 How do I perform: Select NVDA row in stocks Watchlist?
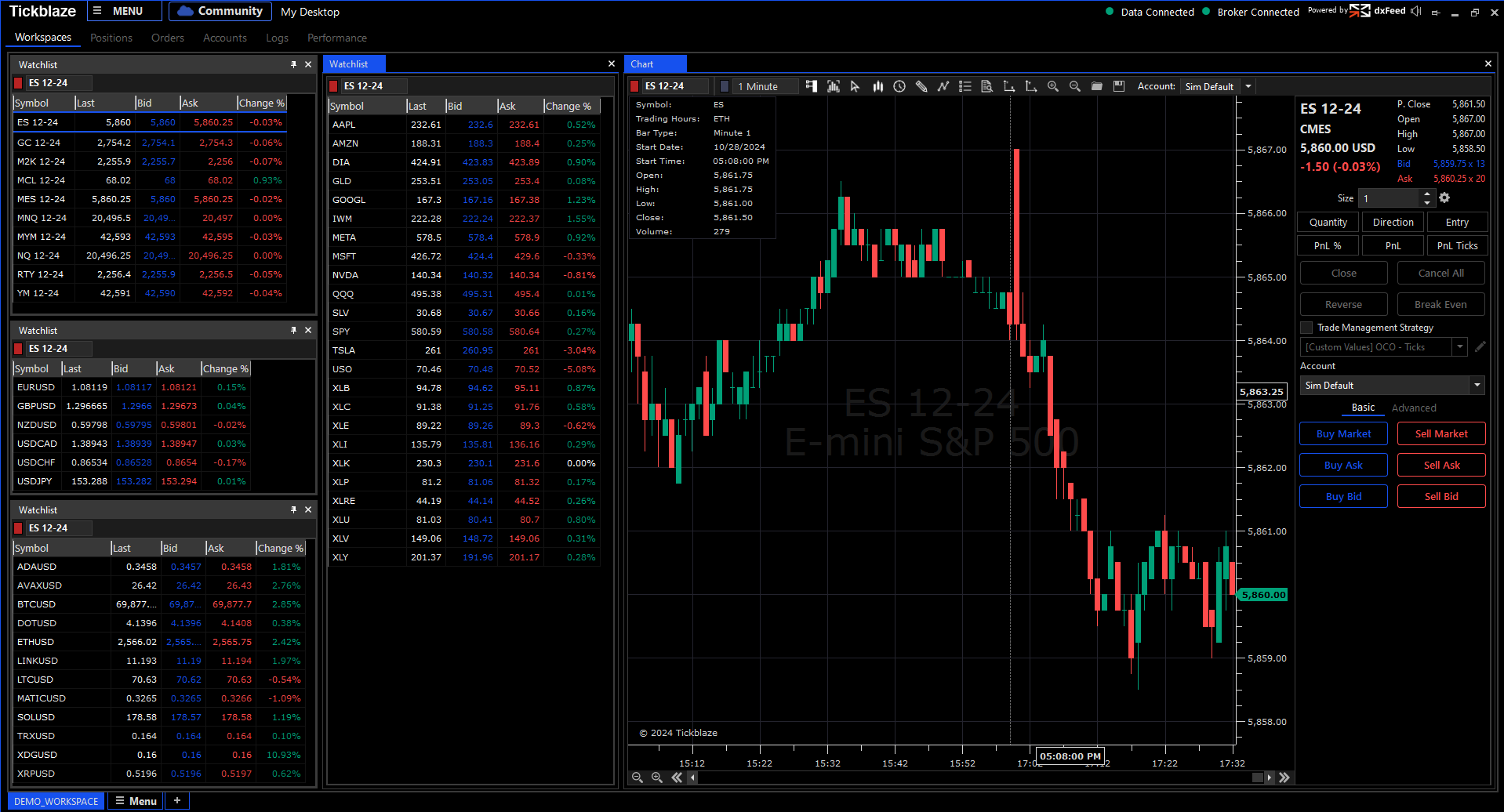[x=464, y=275]
